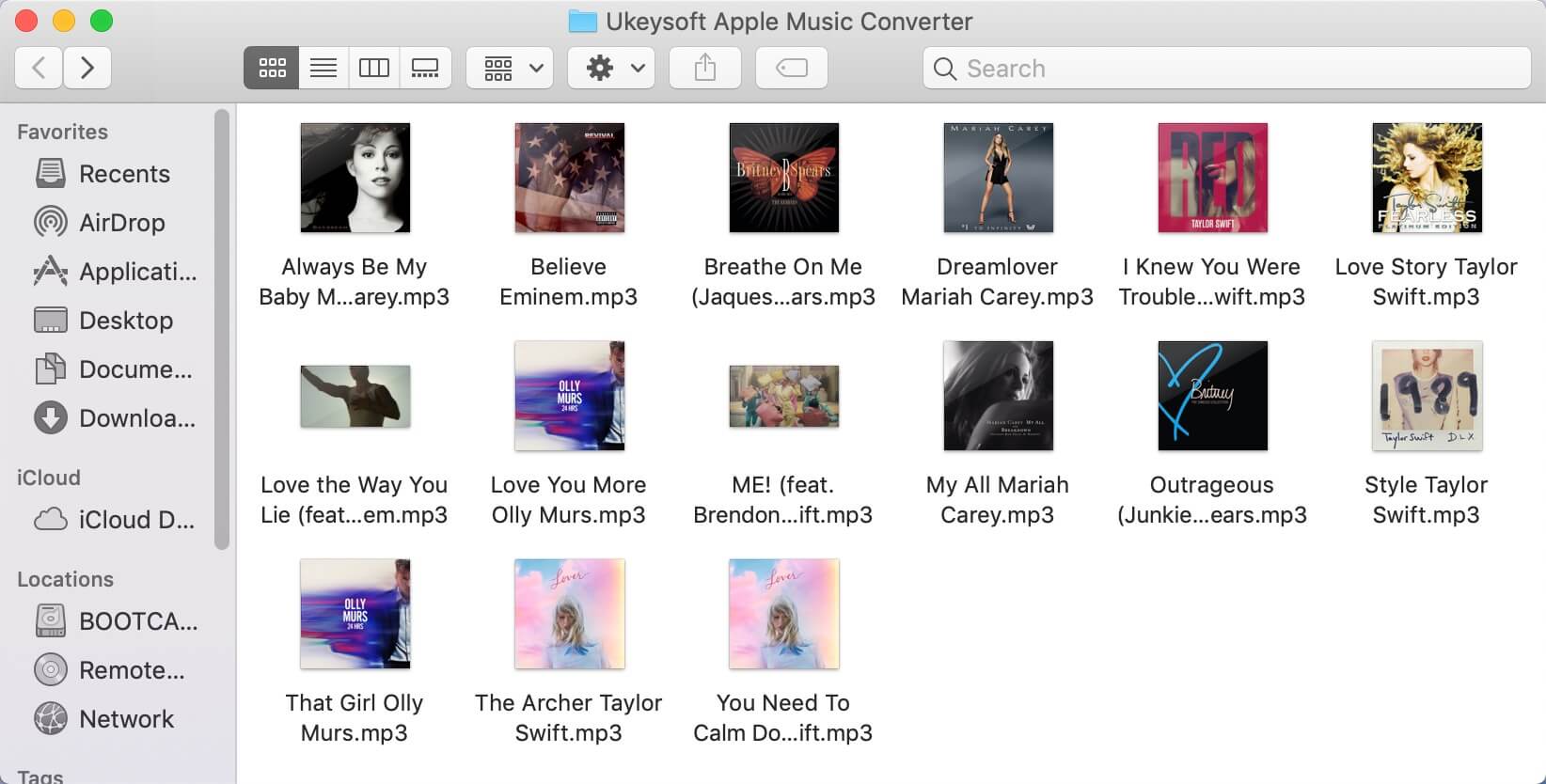Click the Applications sidebar icon
Viewport: 1546px width, 784px height.
(x=51, y=271)
